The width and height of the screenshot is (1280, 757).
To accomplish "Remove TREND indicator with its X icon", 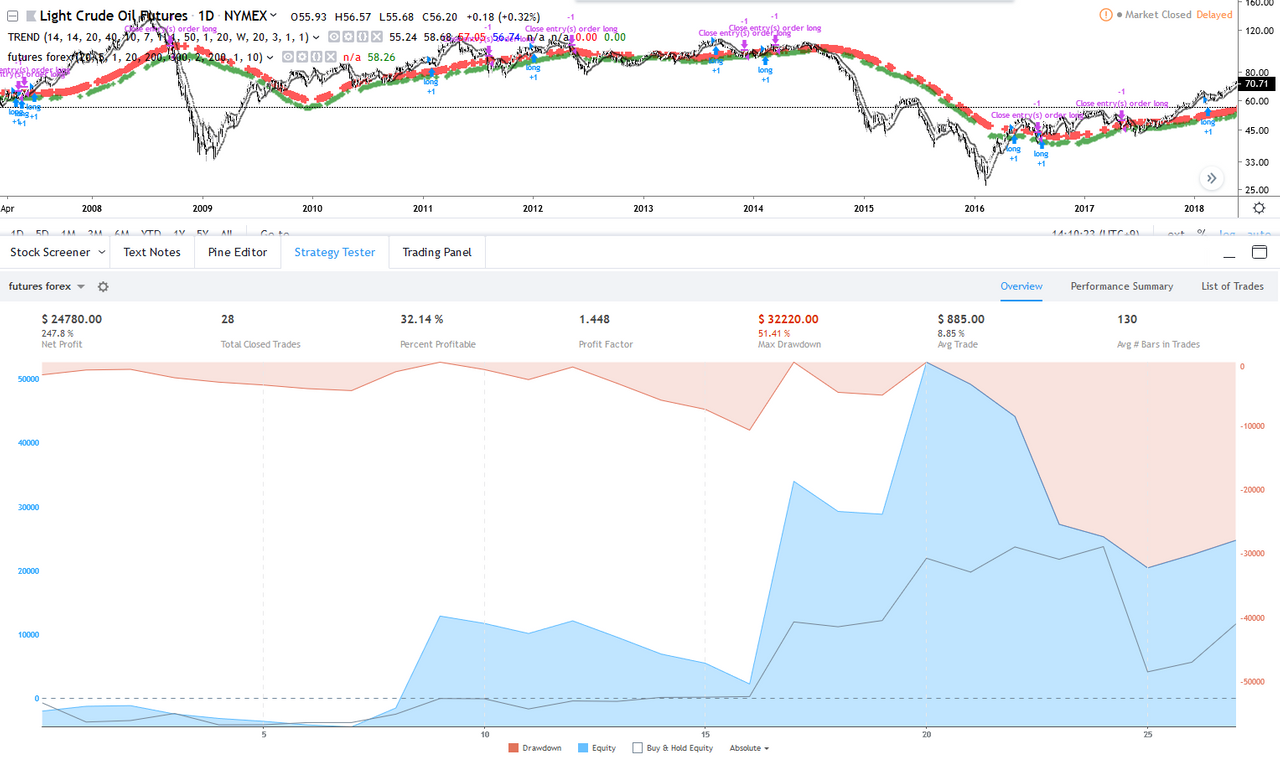I will [376, 37].
